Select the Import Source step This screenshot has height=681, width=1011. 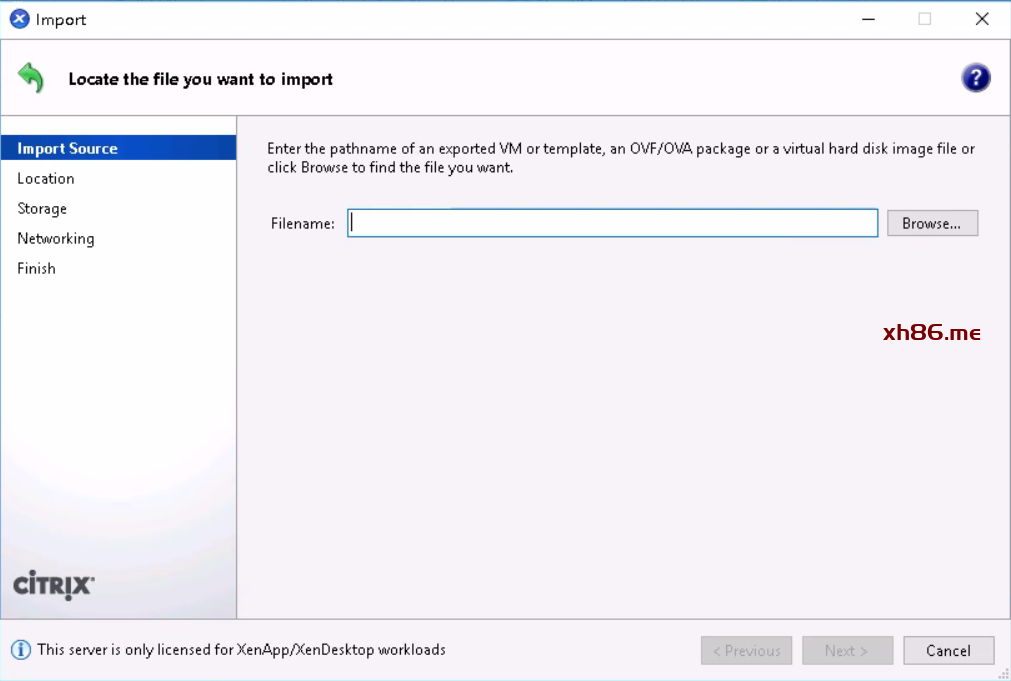tap(68, 148)
